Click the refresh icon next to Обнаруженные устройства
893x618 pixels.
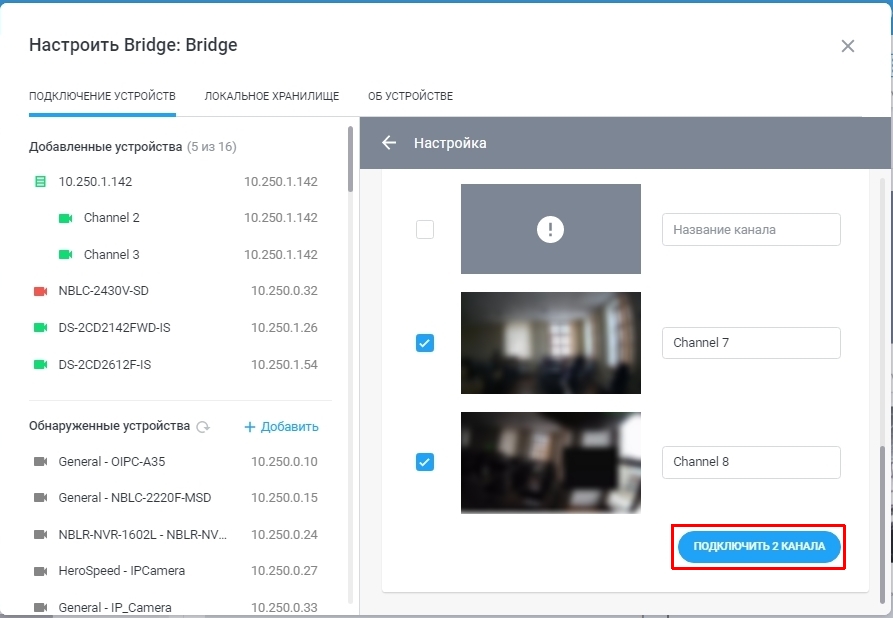[203, 427]
